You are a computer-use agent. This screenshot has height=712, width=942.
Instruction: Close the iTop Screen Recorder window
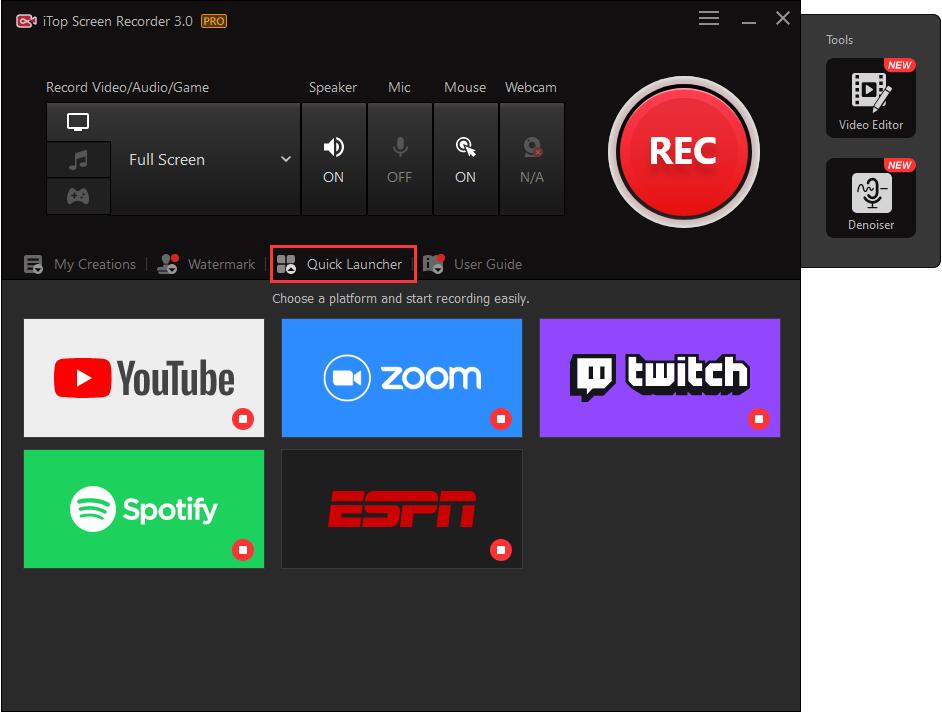[x=783, y=18]
